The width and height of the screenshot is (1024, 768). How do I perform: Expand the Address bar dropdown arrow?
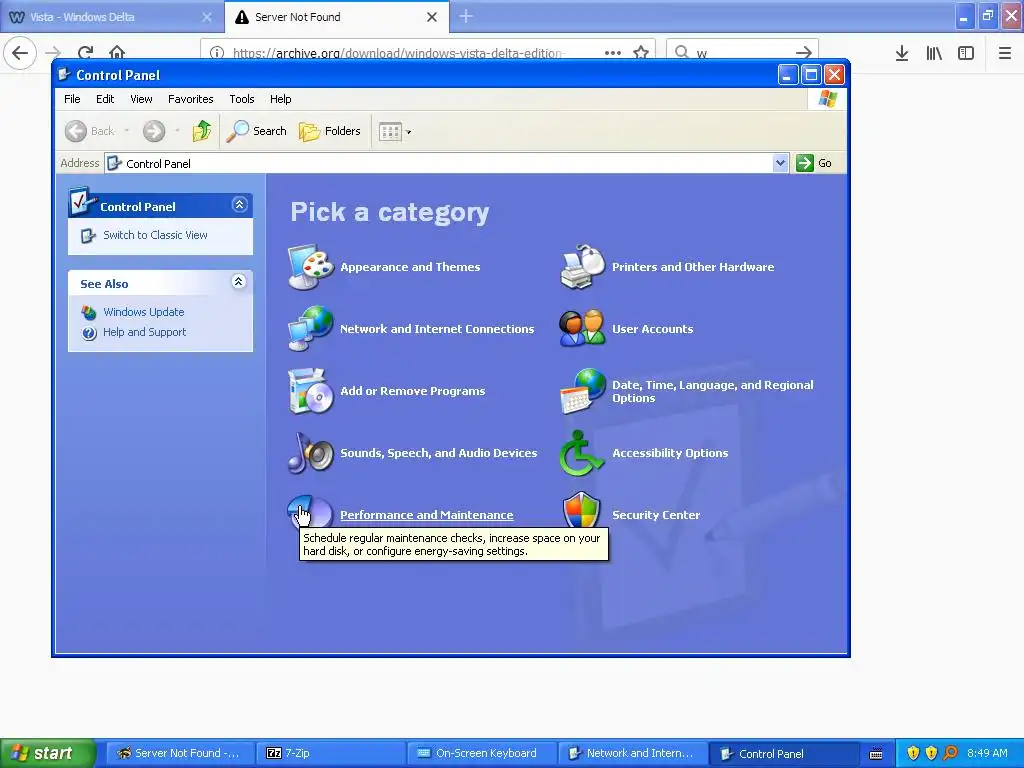(x=780, y=163)
